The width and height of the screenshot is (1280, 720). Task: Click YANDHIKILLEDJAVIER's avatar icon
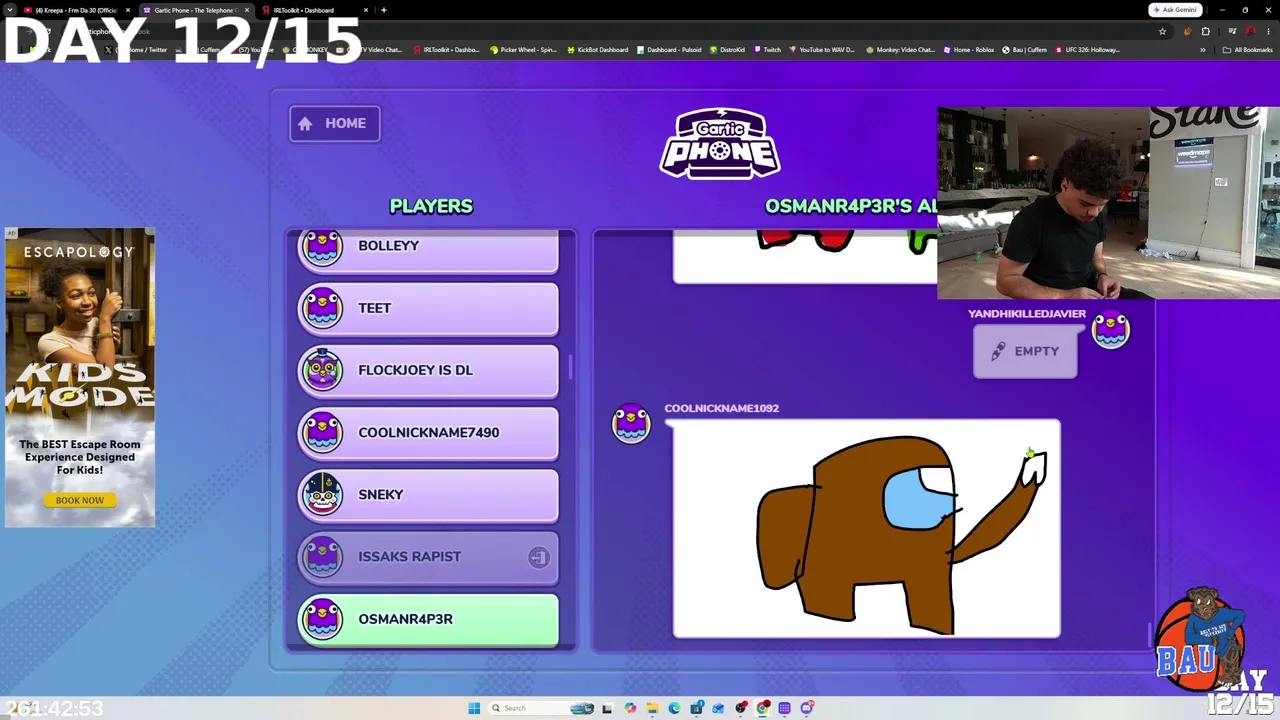[1110, 331]
